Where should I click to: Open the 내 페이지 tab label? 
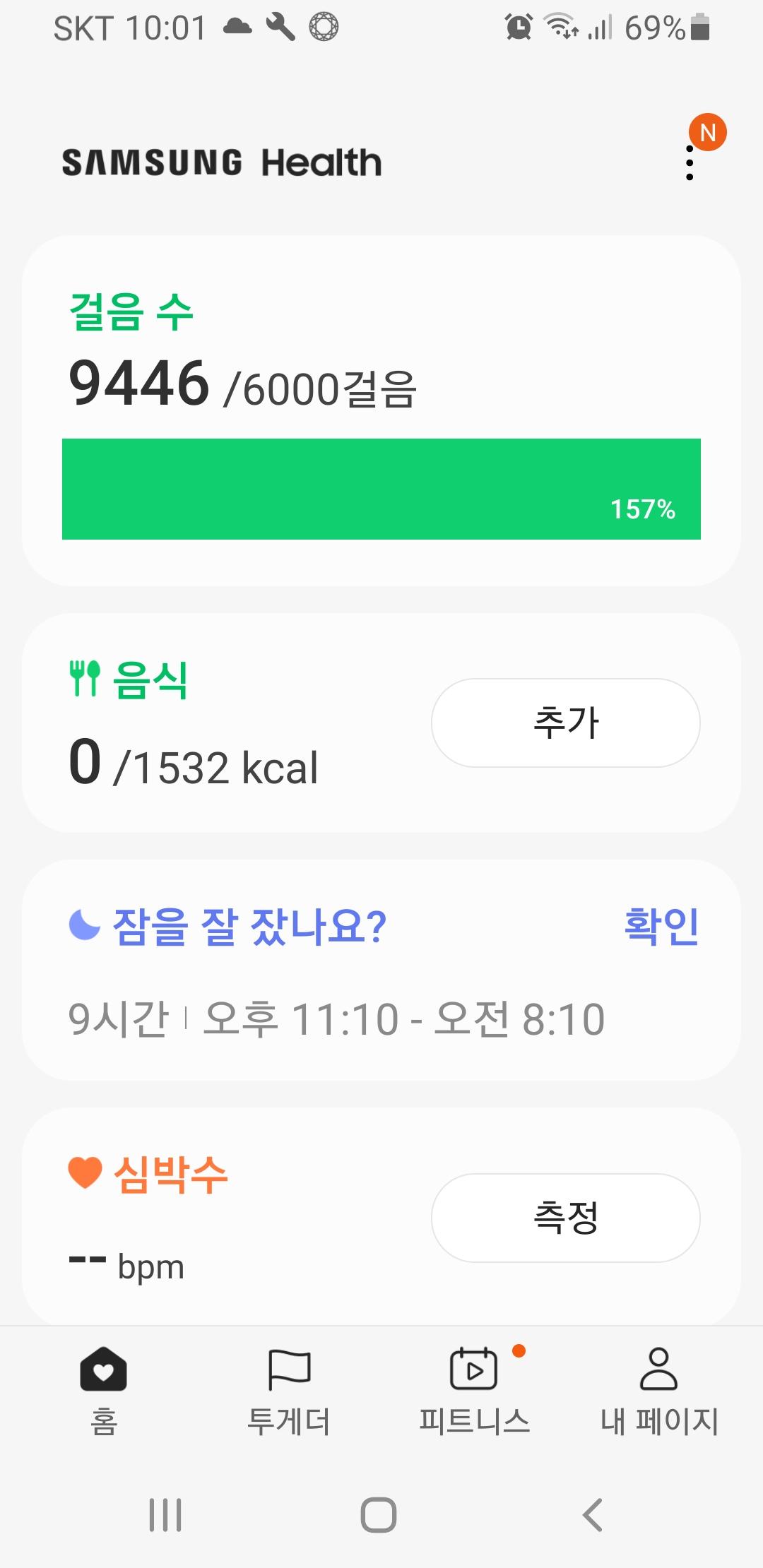click(659, 1421)
